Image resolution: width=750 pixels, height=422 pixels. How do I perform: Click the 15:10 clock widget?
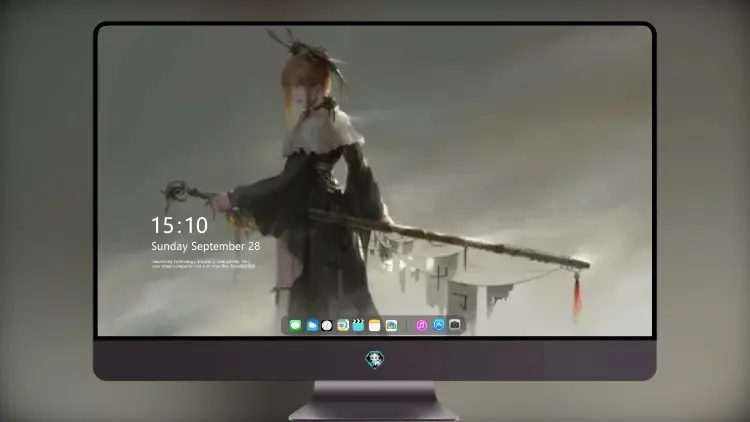point(180,225)
